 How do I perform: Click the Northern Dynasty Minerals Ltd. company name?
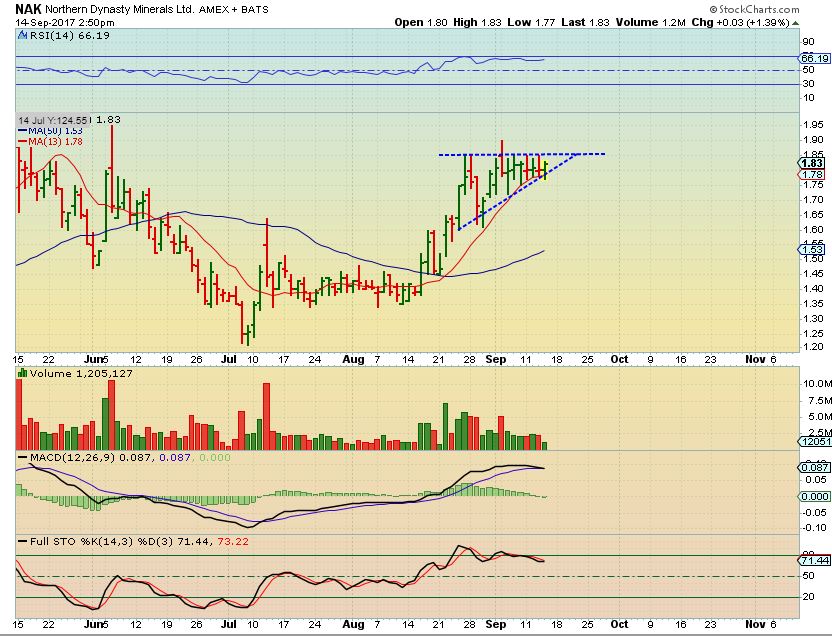pyautogui.click(x=120, y=10)
